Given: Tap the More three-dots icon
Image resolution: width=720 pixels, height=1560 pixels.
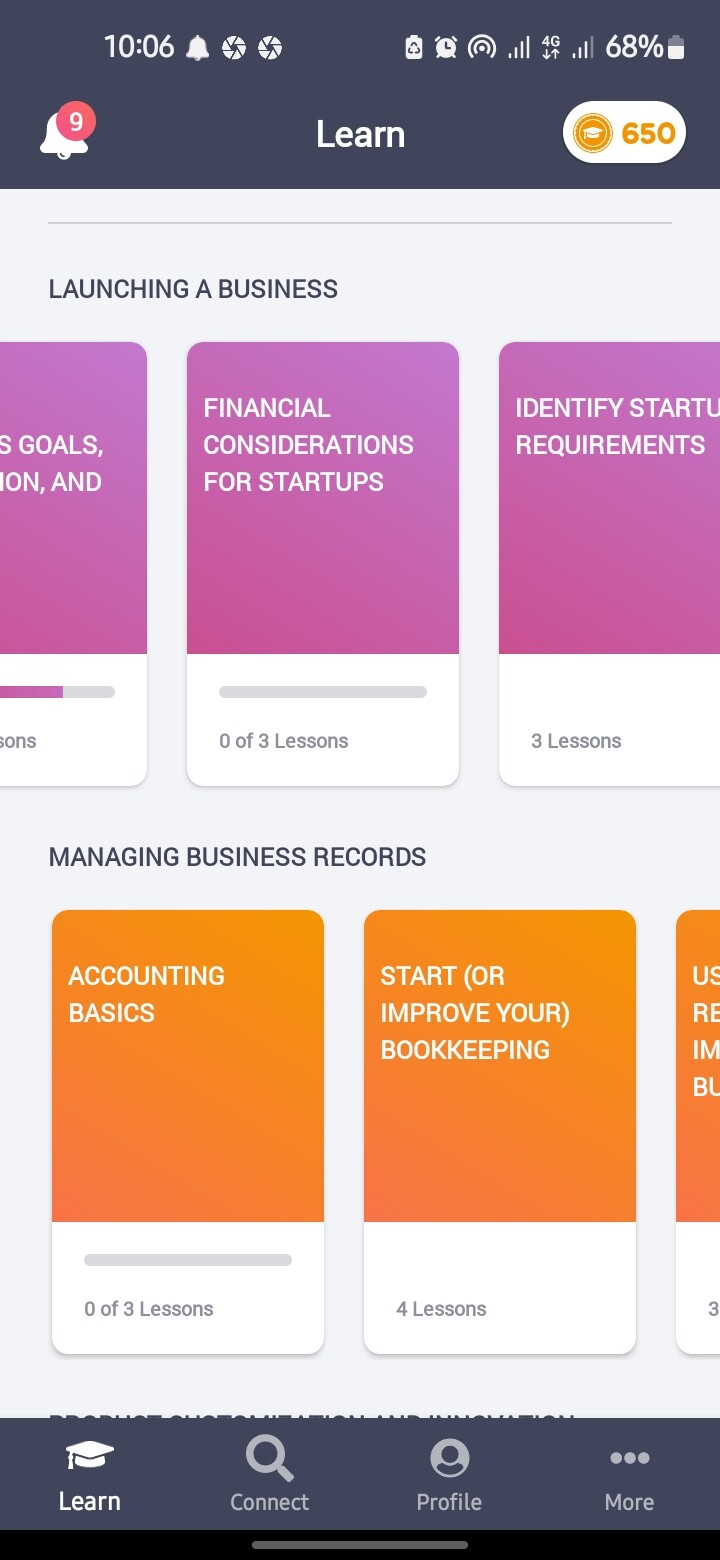Looking at the screenshot, I should coord(630,1458).
